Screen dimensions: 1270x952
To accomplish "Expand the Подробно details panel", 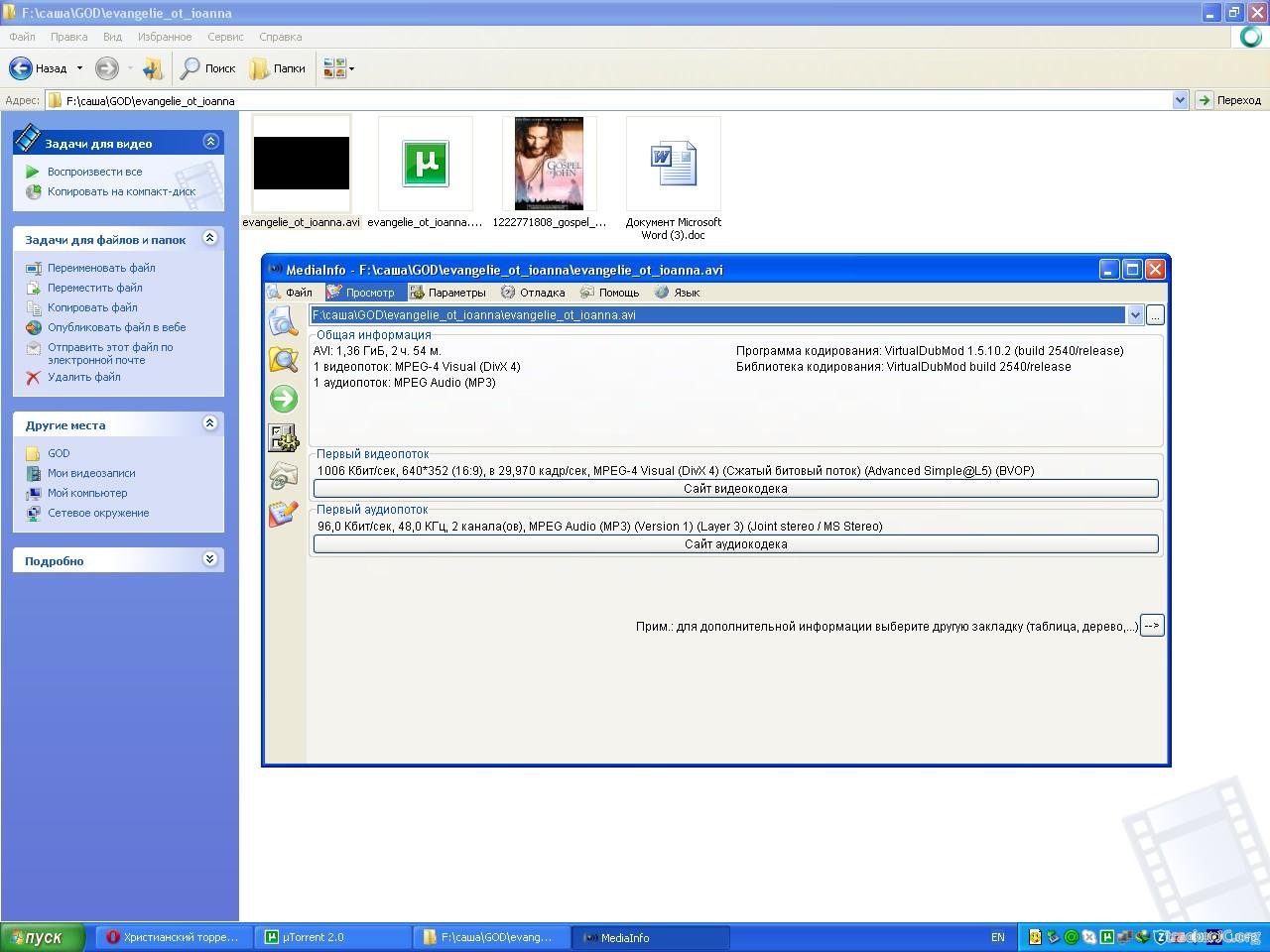I will (x=209, y=559).
